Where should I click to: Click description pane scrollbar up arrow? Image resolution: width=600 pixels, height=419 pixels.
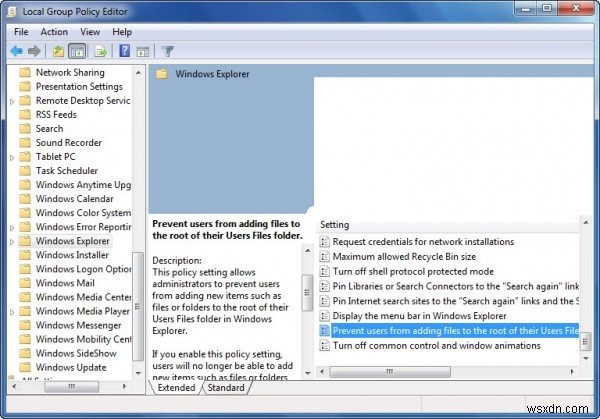(308, 251)
